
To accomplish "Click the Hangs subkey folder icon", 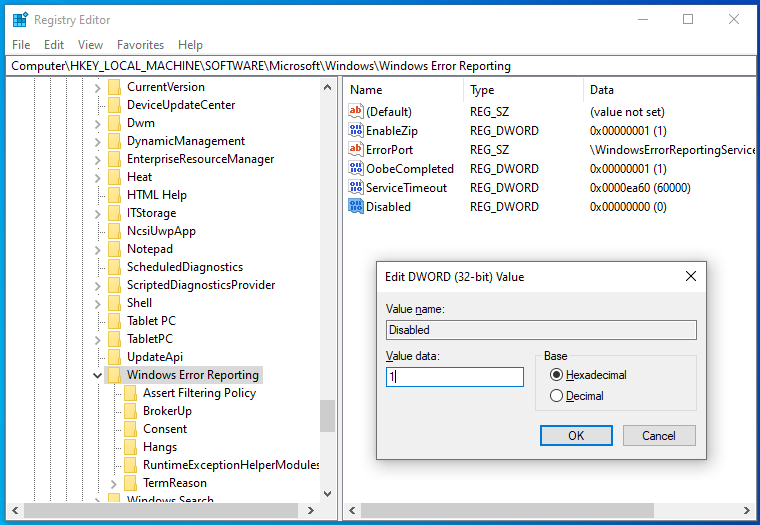I will coord(130,447).
